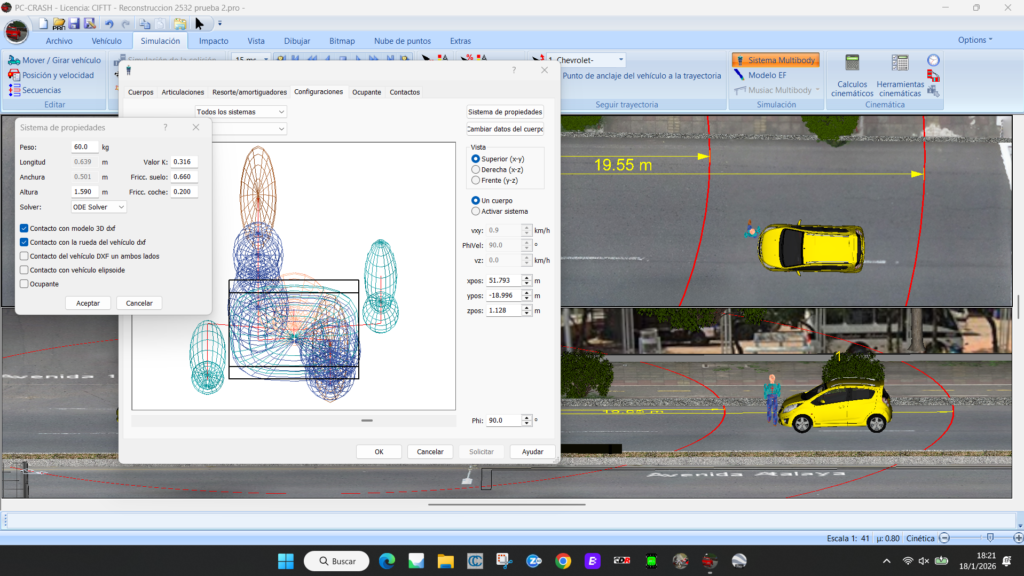Enable Contacto con vehículo elipsoide
1024x576 pixels.
[x=24, y=270]
